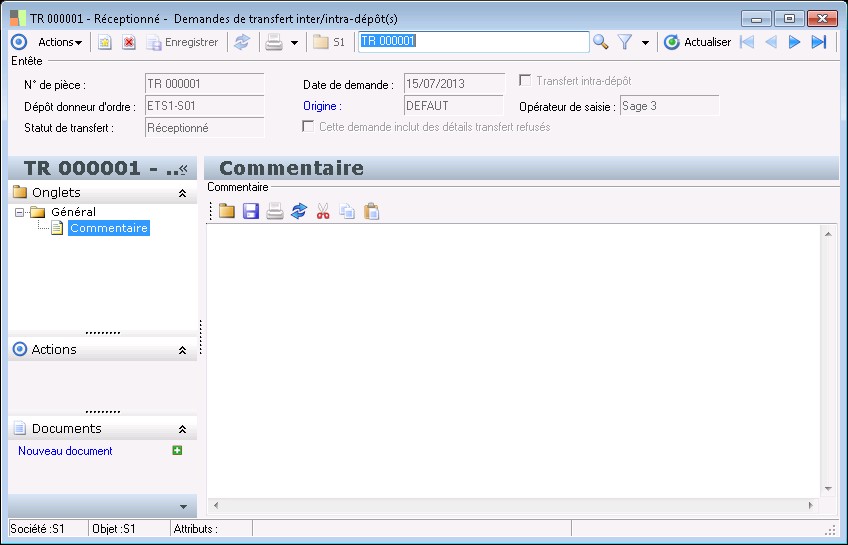Click the Opérateur de saisie field

(x=670, y=106)
